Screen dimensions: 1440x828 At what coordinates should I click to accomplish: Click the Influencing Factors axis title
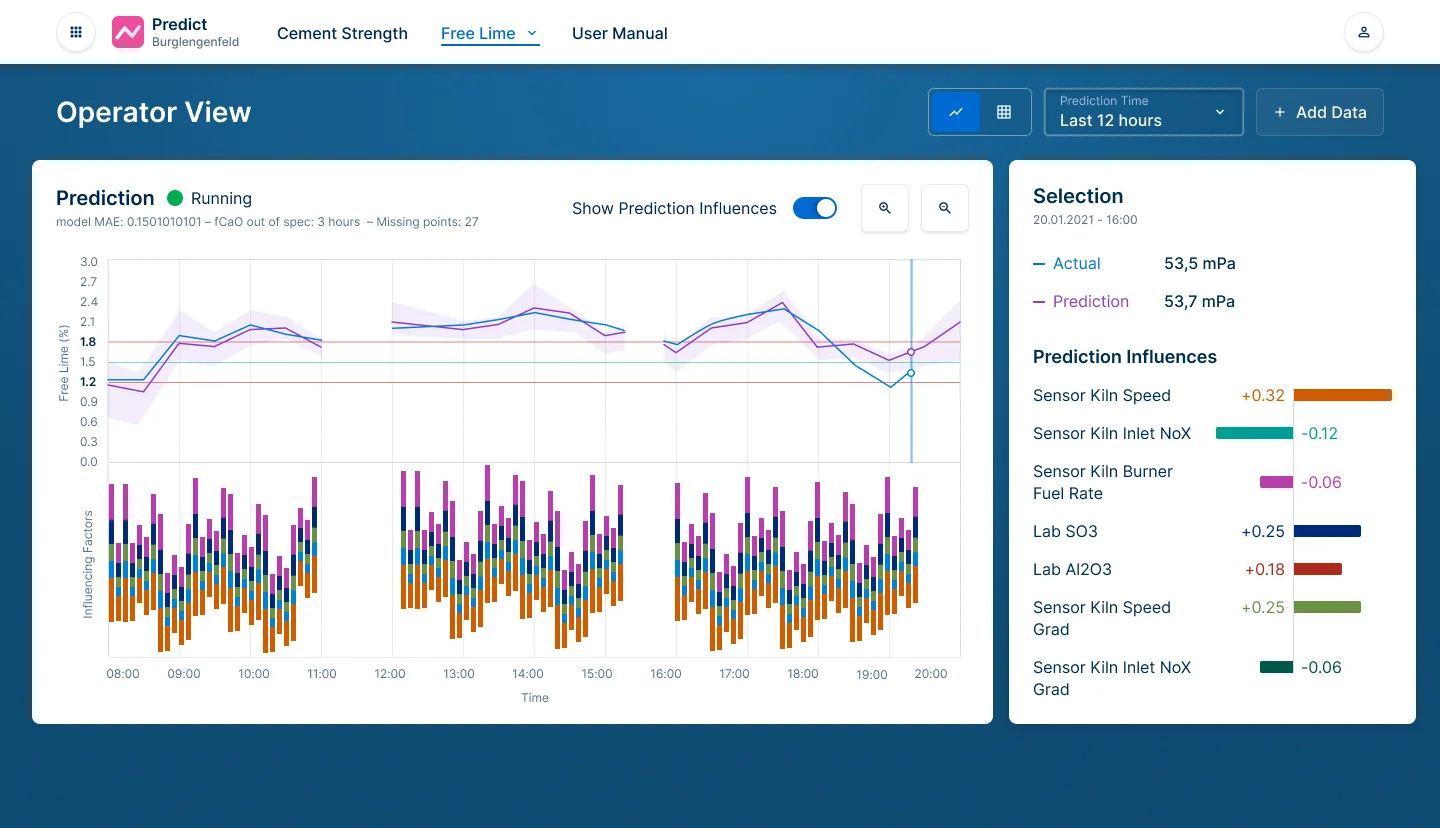(x=88, y=564)
